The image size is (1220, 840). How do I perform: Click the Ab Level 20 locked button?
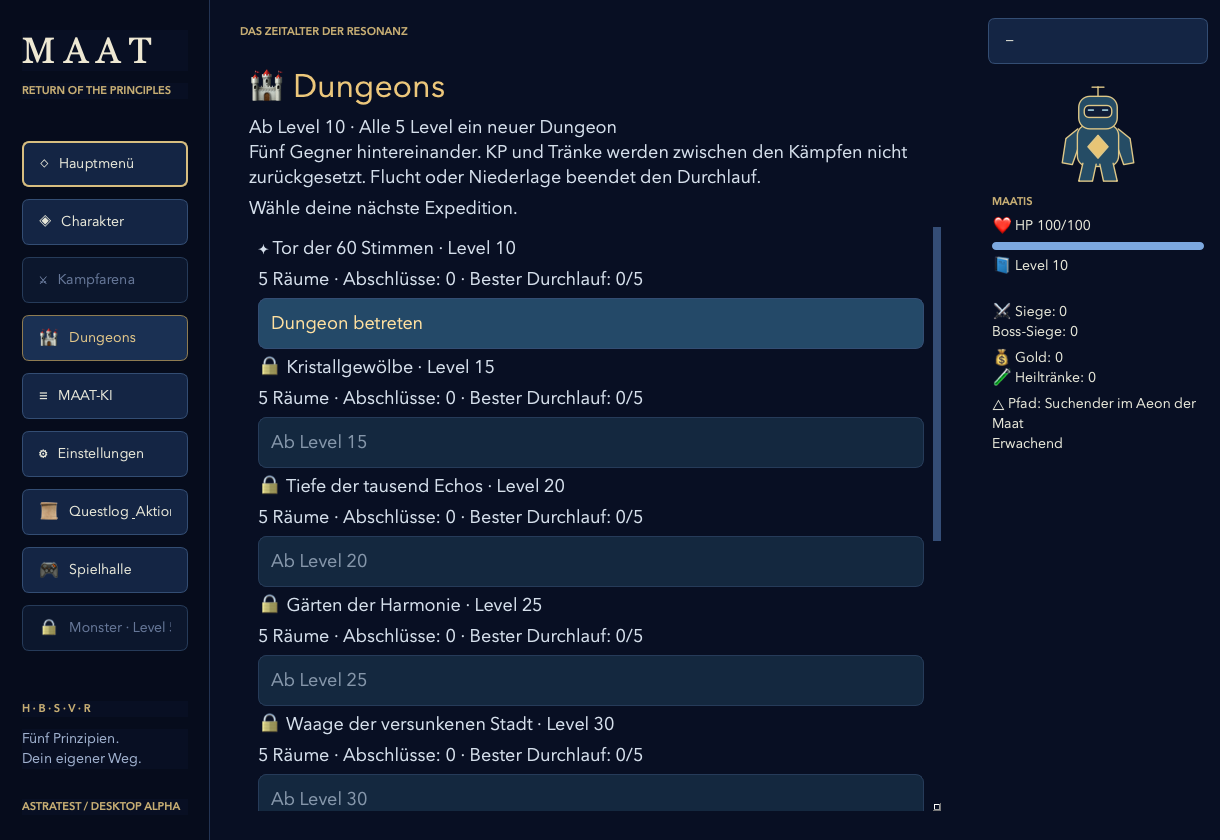(x=591, y=562)
